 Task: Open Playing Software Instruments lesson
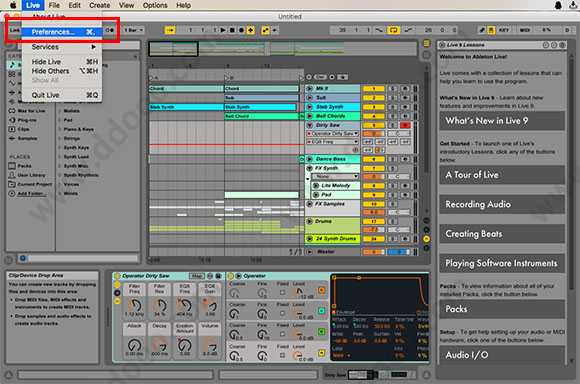point(502,263)
